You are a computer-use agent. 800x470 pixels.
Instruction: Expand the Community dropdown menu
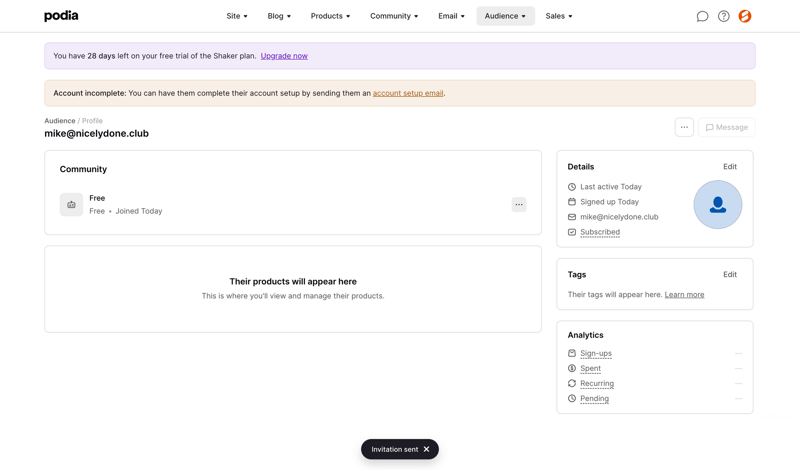tap(394, 16)
